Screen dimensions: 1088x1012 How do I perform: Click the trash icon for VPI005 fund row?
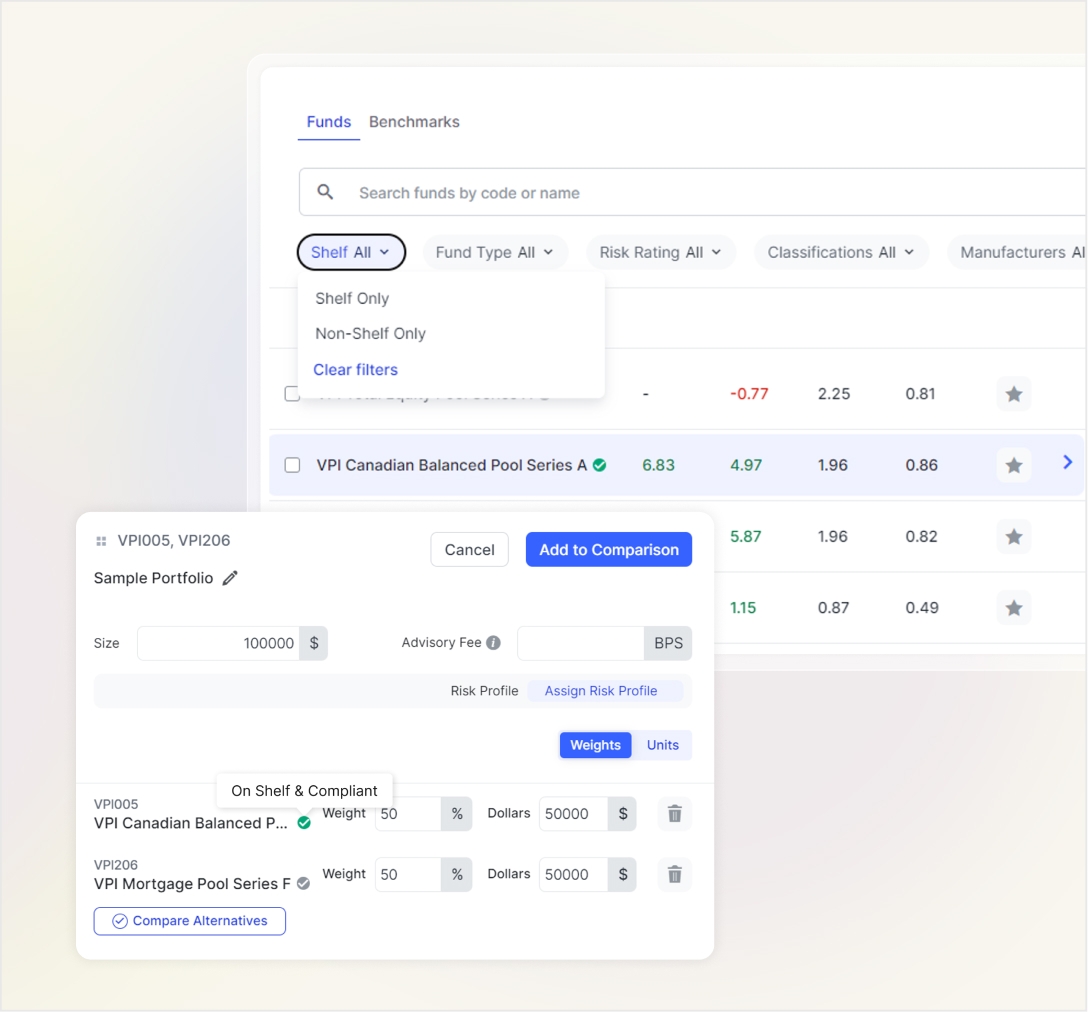(x=674, y=814)
